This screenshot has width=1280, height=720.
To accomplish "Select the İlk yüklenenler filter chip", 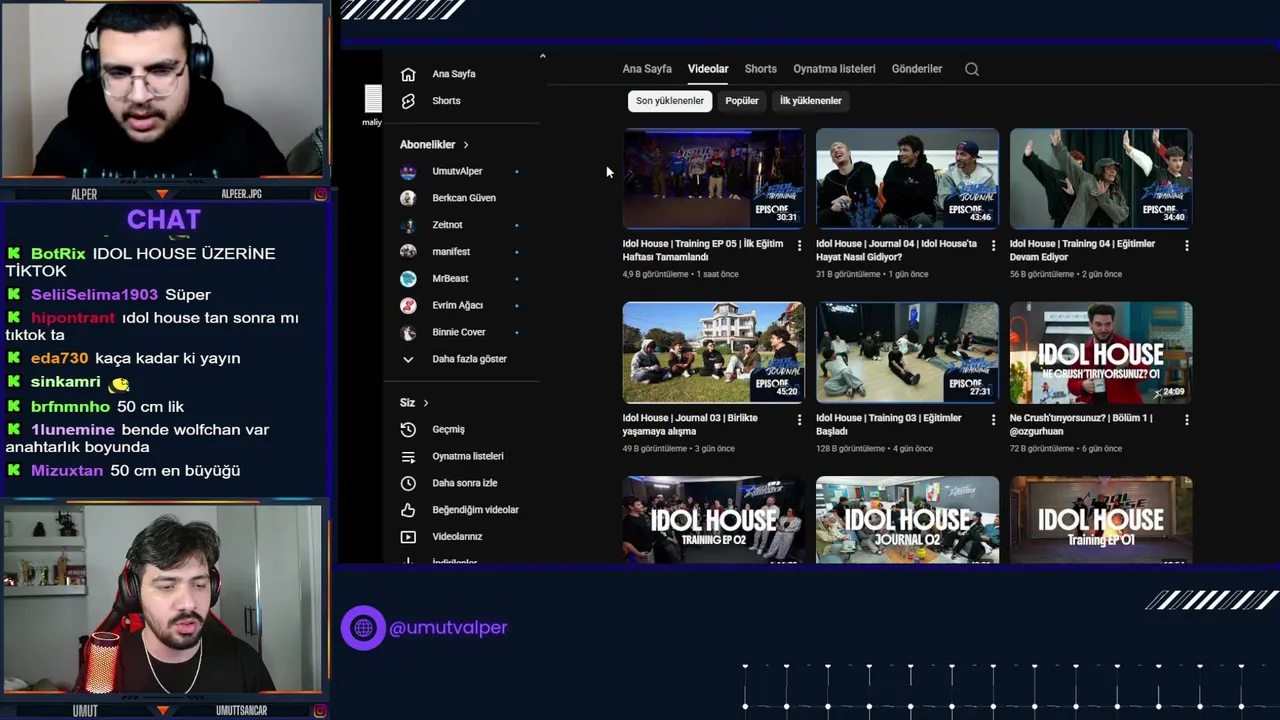I will (x=811, y=101).
